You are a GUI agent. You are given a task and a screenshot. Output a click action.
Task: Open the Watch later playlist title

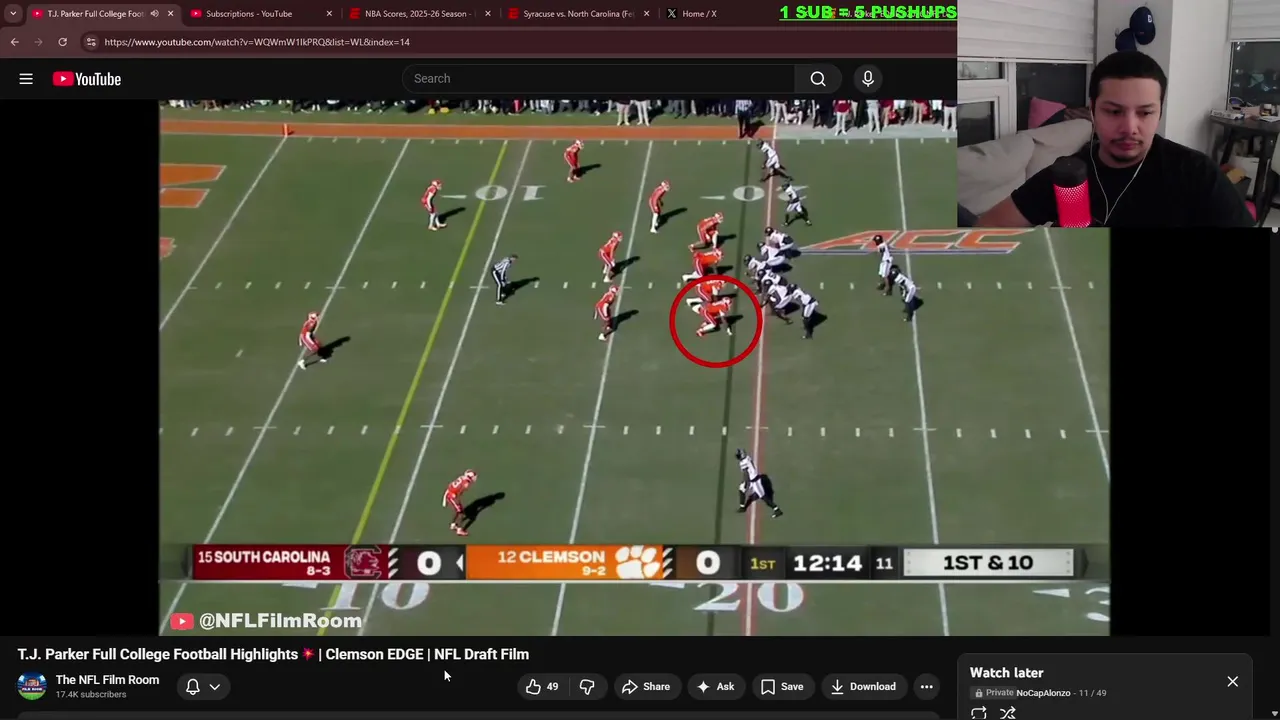(x=1006, y=673)
